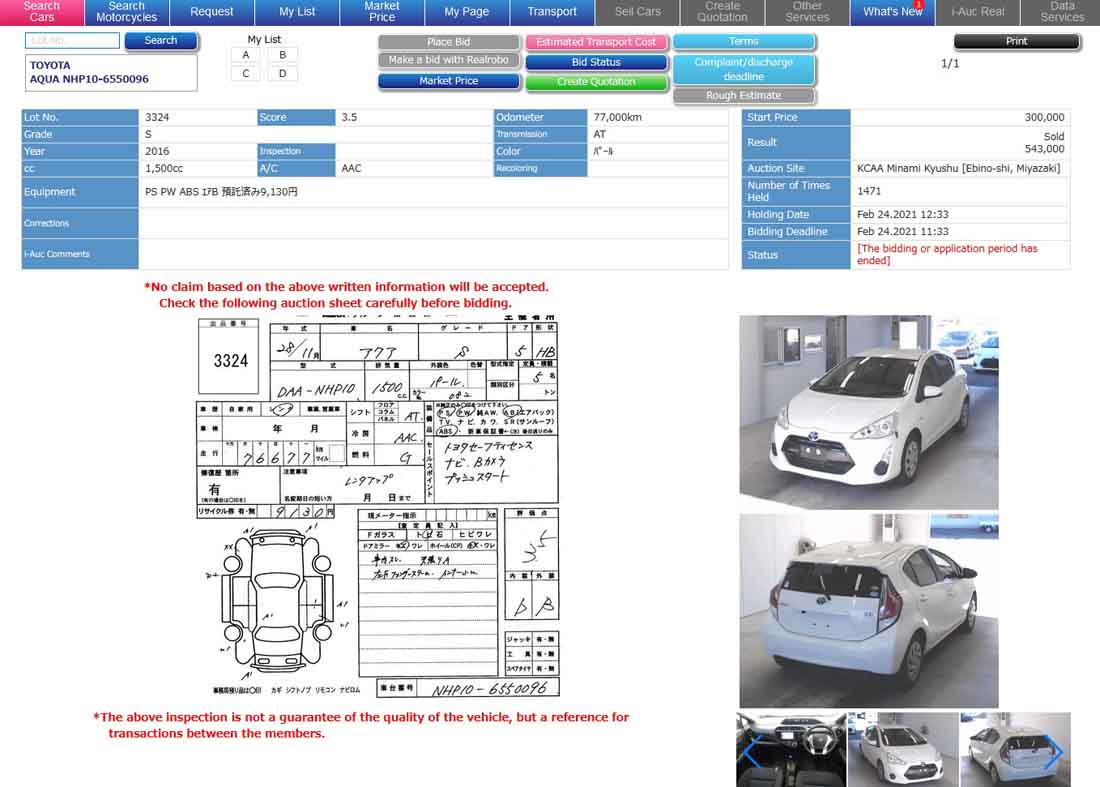1100x787 pixels.
Task: Select the small rear-view thumbnail
Action: pos(1015,750)
